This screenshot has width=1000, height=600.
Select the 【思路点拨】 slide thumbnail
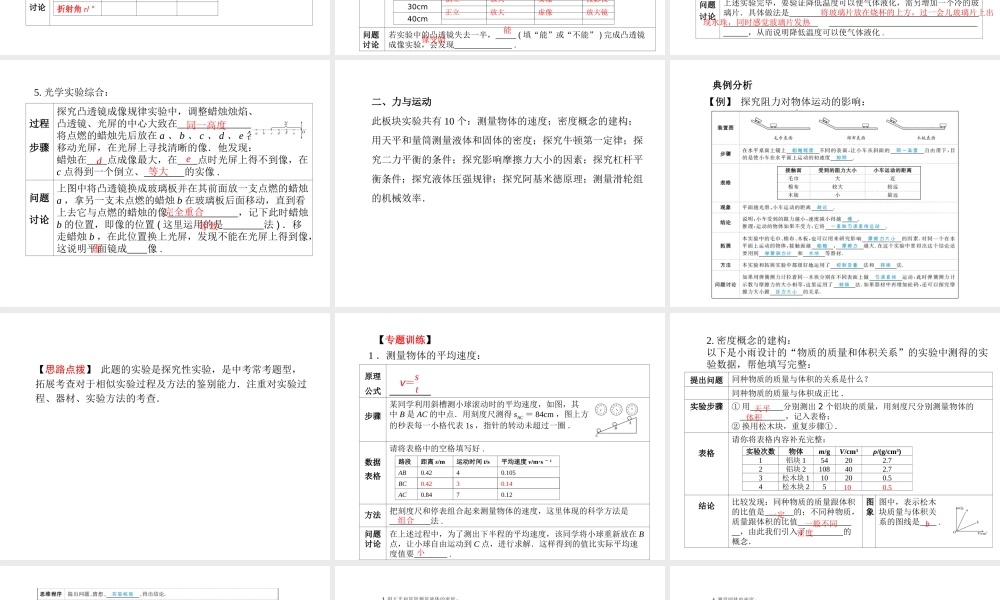[165, 436]
